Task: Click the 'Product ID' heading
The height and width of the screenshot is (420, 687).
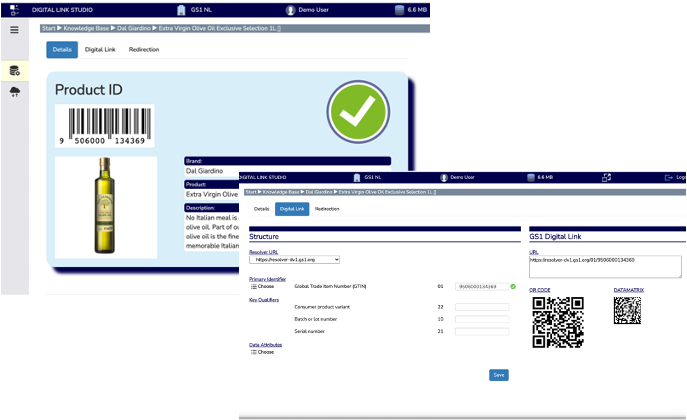Action: pyautogui.click(x=89, y=90)
